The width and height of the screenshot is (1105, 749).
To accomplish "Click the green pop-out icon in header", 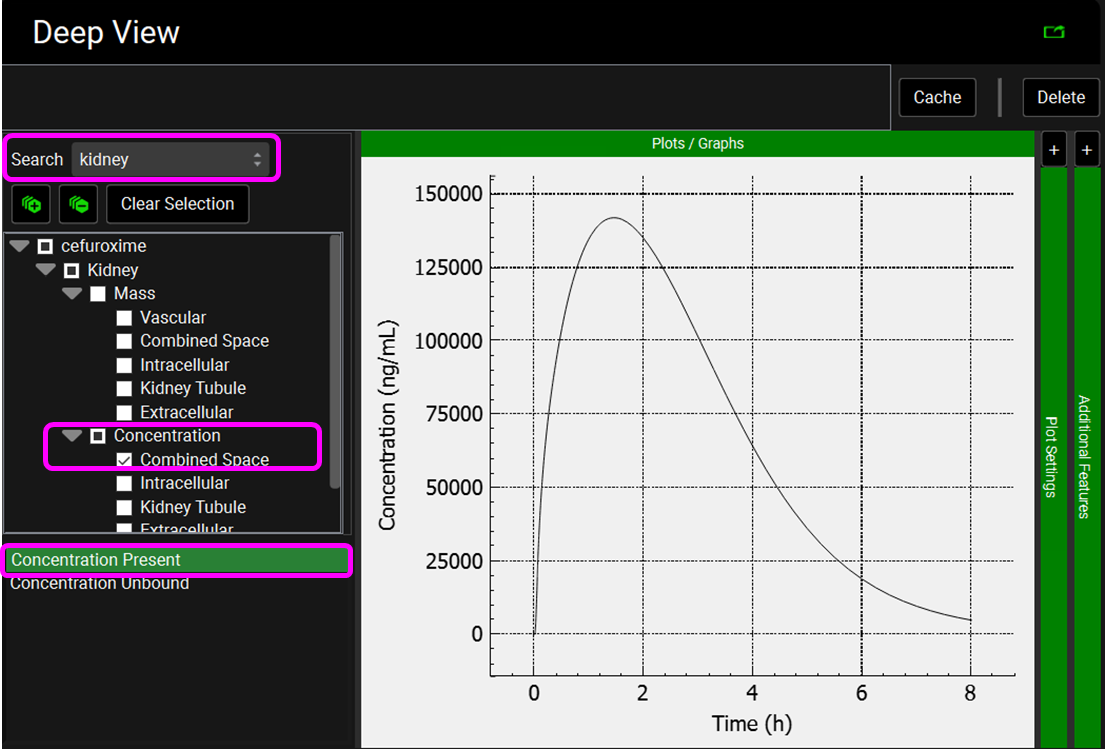I will click(1053, 33).
